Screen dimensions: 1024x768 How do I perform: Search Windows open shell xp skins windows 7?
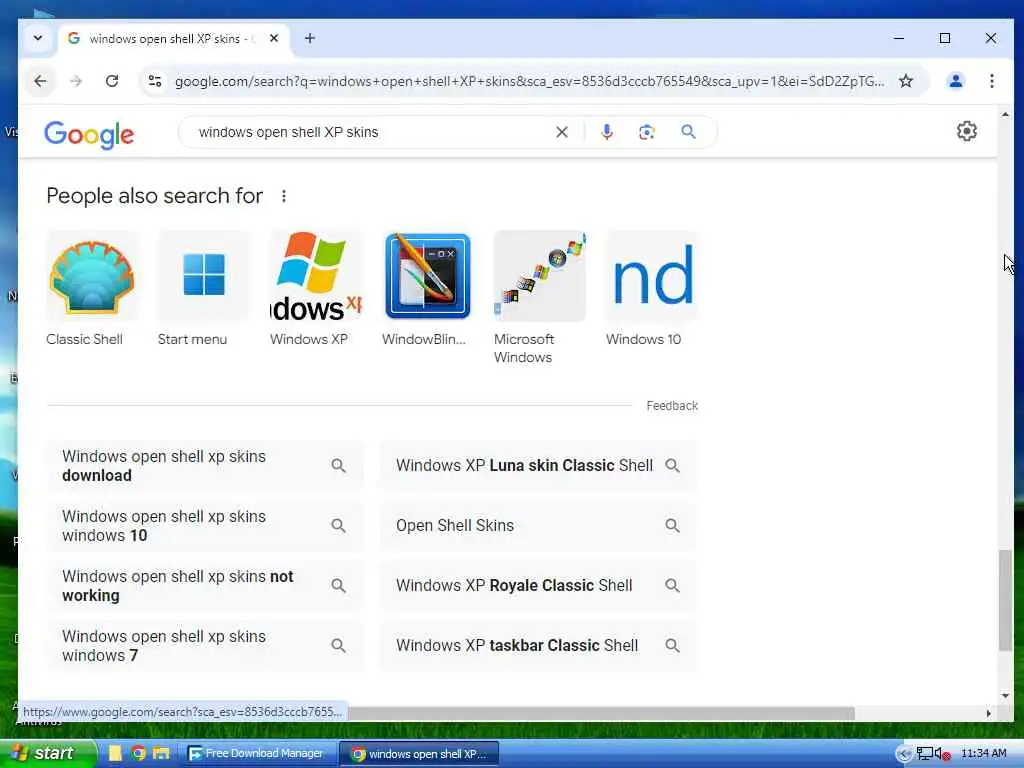(x=204, y=646)
